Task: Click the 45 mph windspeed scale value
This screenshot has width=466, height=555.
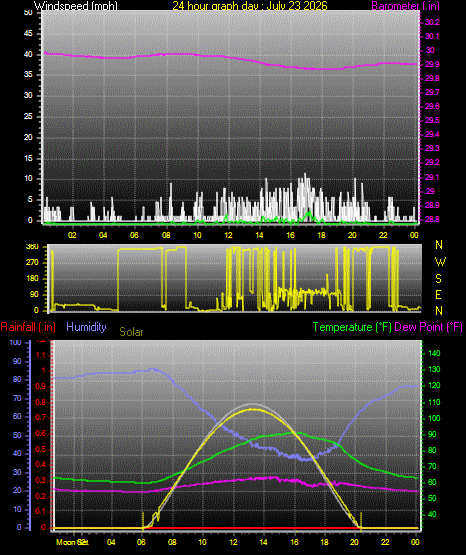Action: tap(28, 34)
